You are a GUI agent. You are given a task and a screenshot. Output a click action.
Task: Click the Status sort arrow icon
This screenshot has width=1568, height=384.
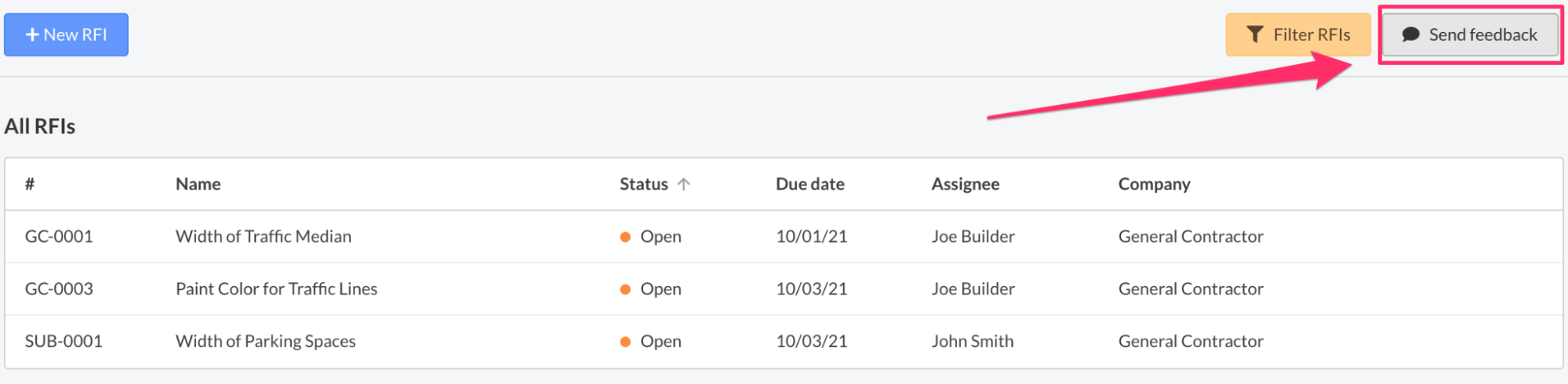[684, 184]
